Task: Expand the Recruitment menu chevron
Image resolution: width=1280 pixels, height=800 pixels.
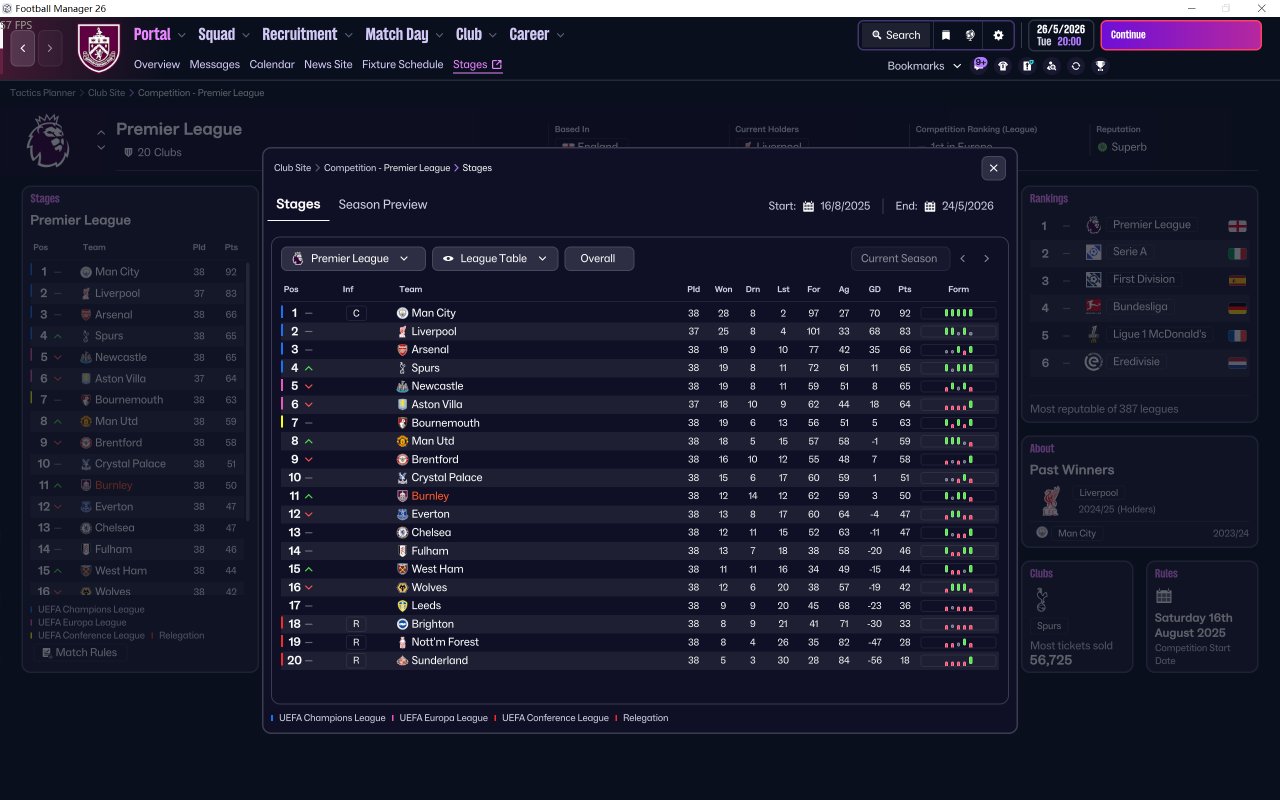Action: [349, 35]
